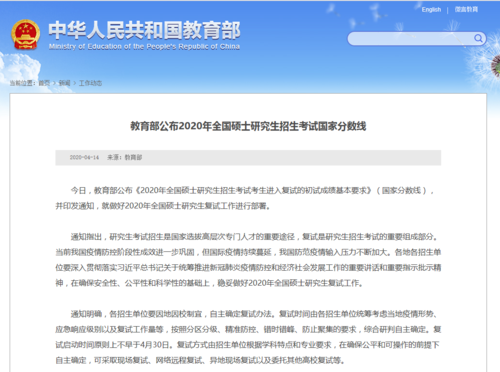This screenshot has height=372, width=500.
Task: Click the national emblem logo
Action: (26, 35)
